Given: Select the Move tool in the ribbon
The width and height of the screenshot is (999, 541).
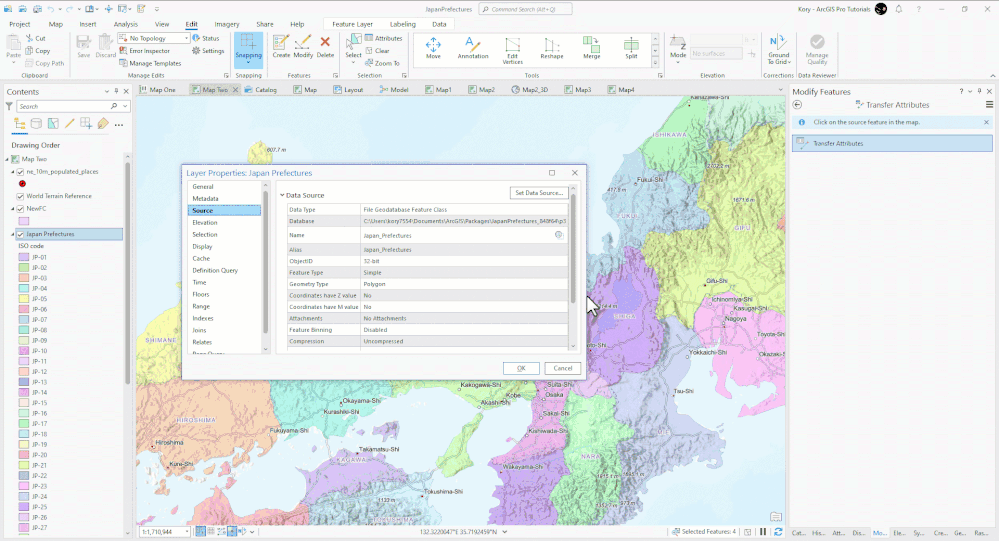Looking at the screenshot, I should tap(433, 47).
